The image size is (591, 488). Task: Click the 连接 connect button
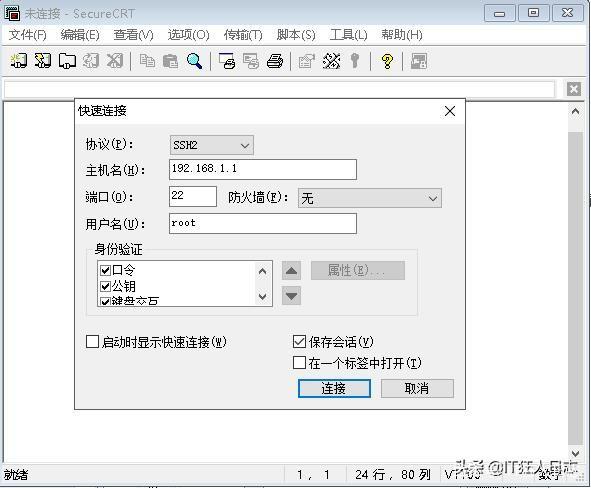pyautogui.click(x=334, y=388)
